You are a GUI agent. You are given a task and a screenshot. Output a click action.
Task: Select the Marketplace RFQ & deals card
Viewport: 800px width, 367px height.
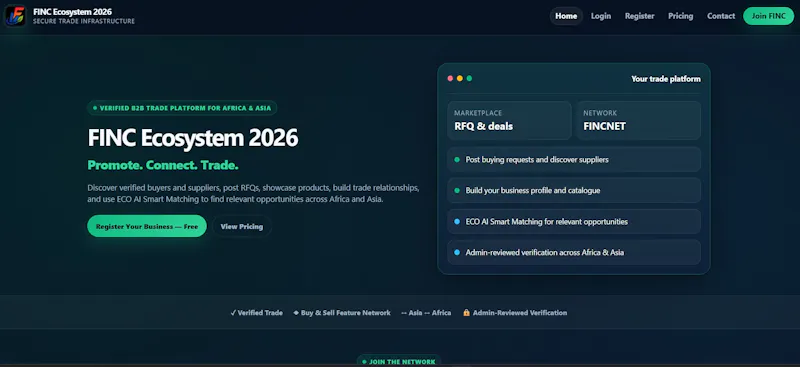tap(509, 120)
